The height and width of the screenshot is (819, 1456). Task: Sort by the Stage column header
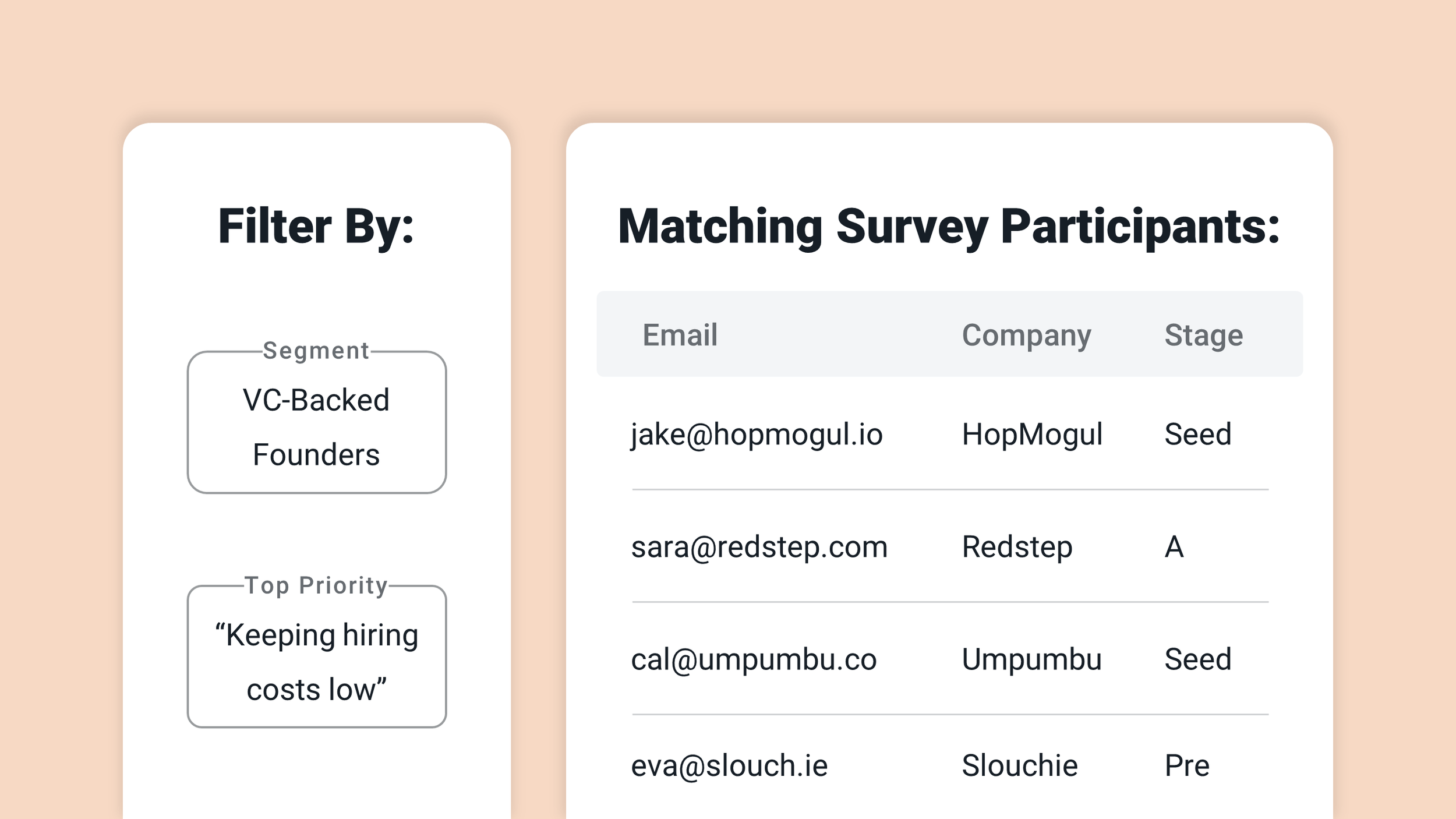point(1203,336)
